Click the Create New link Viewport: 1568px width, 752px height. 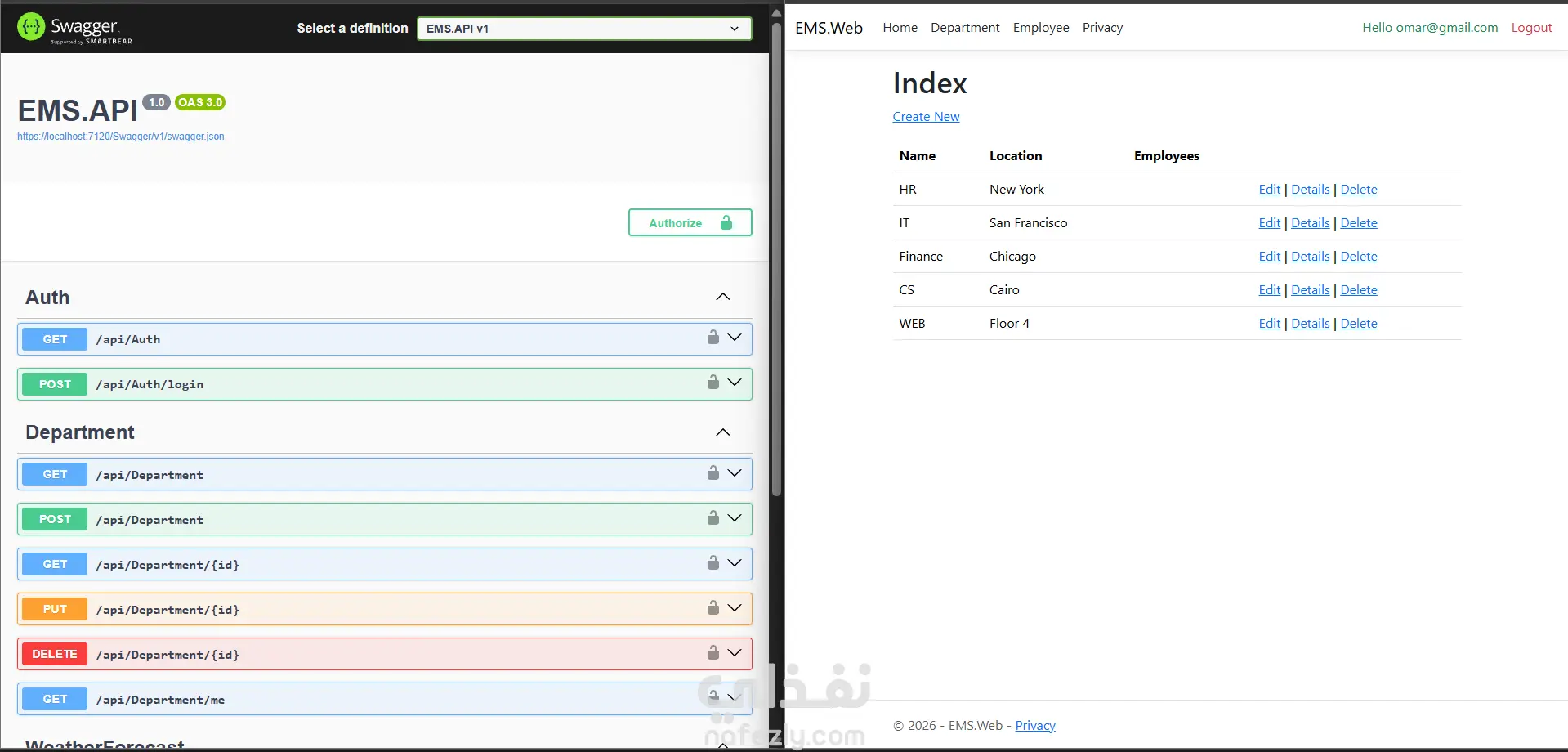click(926, 117)
